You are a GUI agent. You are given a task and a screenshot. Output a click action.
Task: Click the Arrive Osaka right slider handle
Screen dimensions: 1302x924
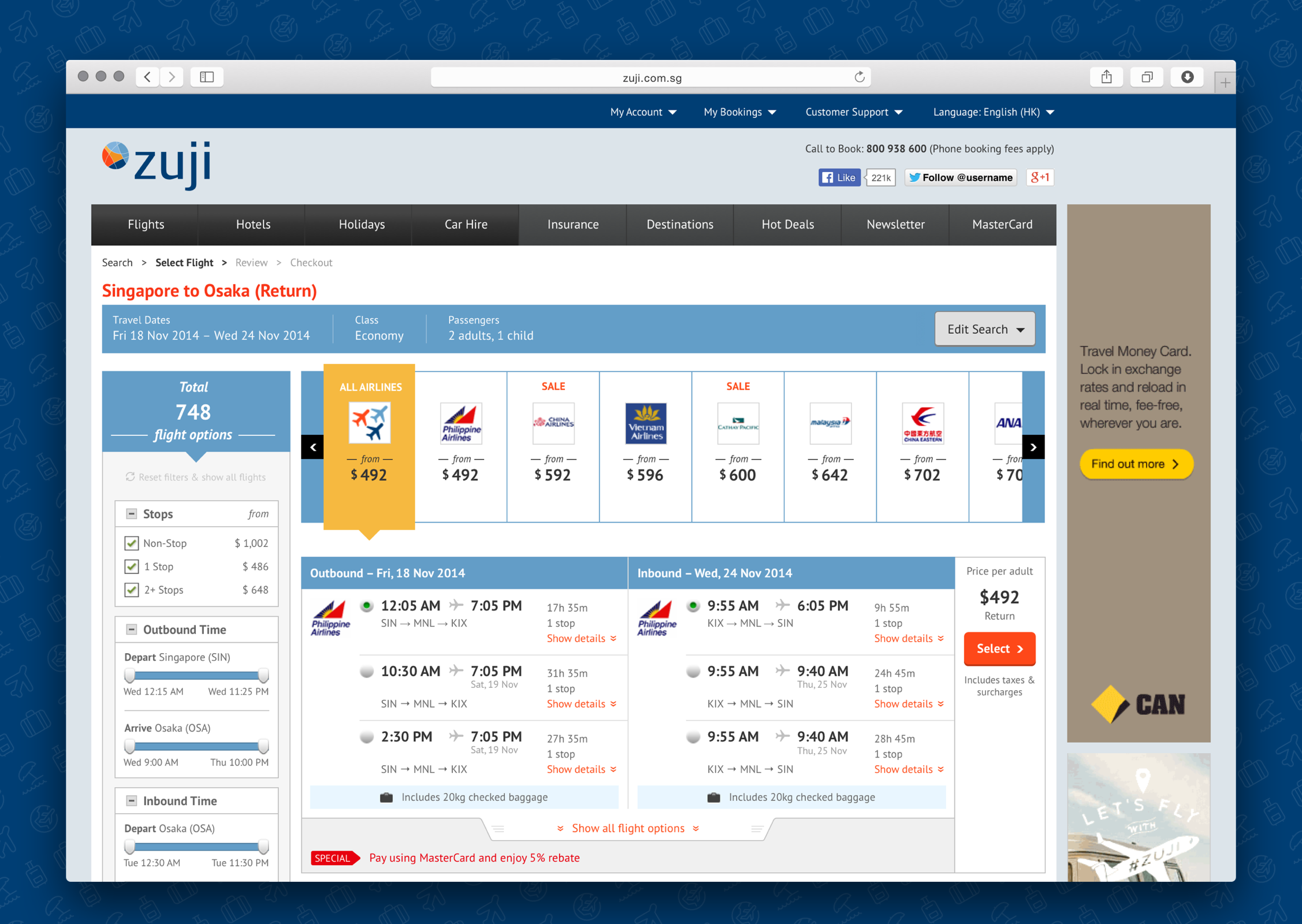(x=263, y=746)
